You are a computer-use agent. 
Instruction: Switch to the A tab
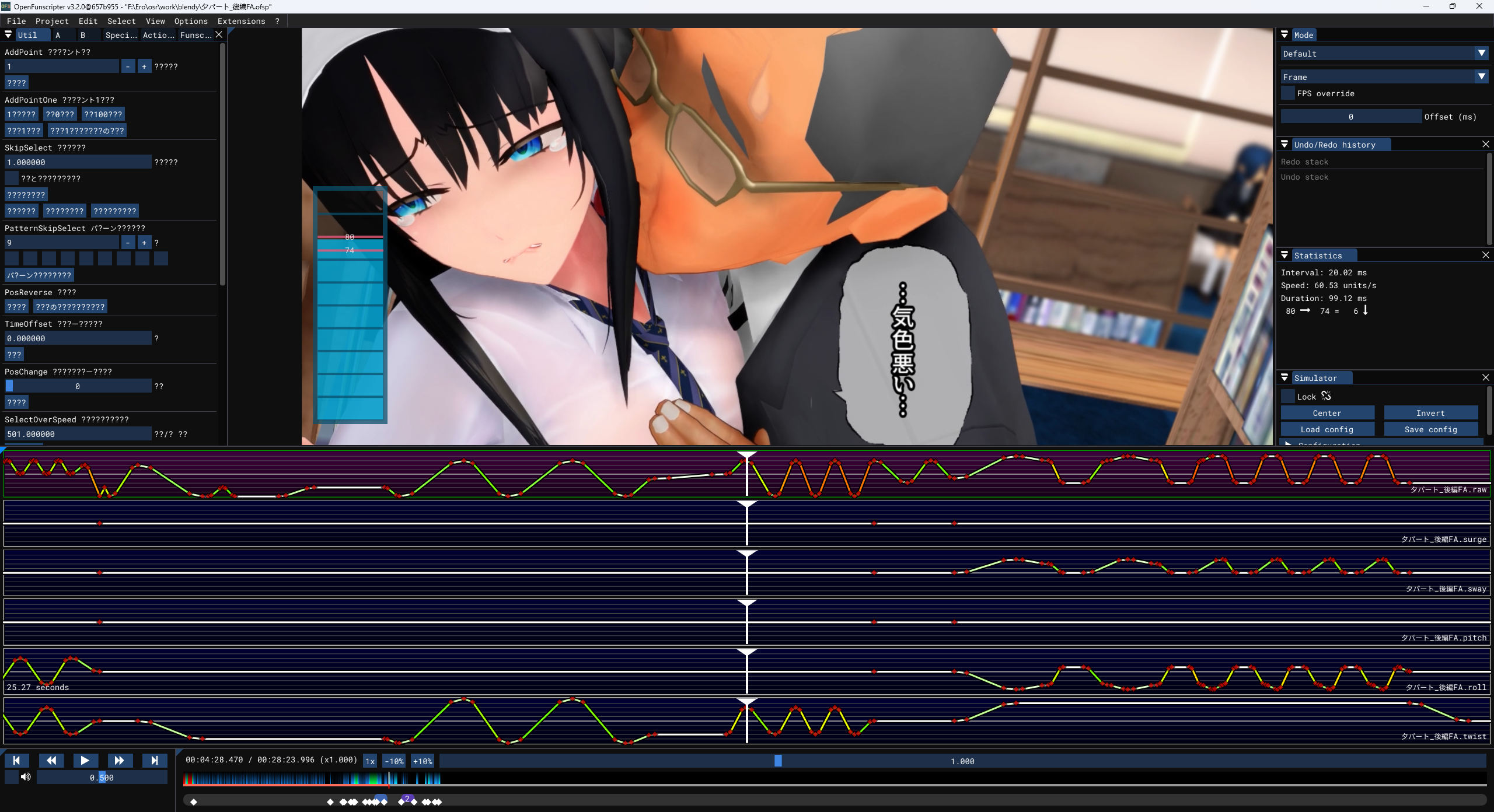click(x=58, y=35)
